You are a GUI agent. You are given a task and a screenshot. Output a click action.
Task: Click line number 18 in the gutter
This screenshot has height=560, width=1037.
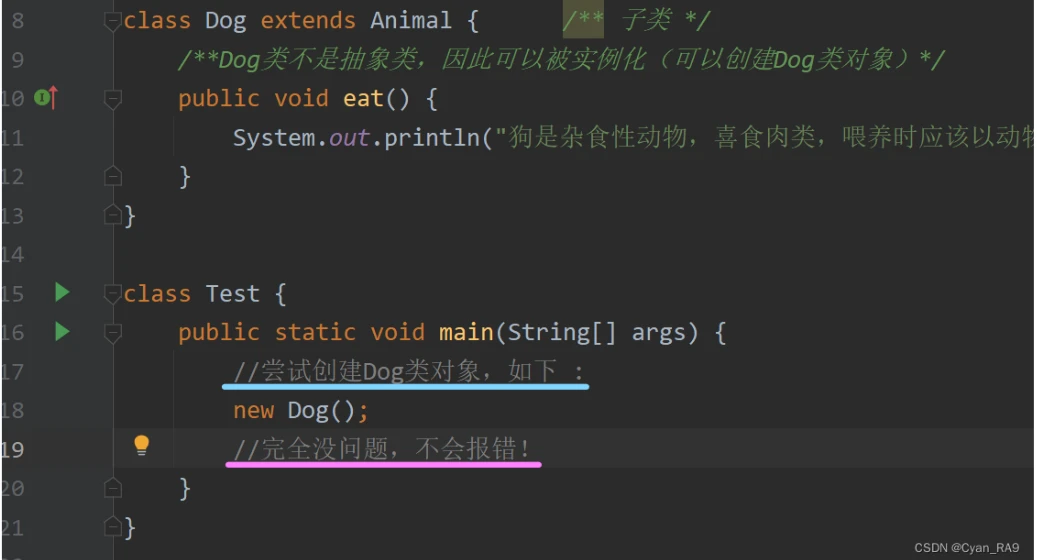(12, 411)
